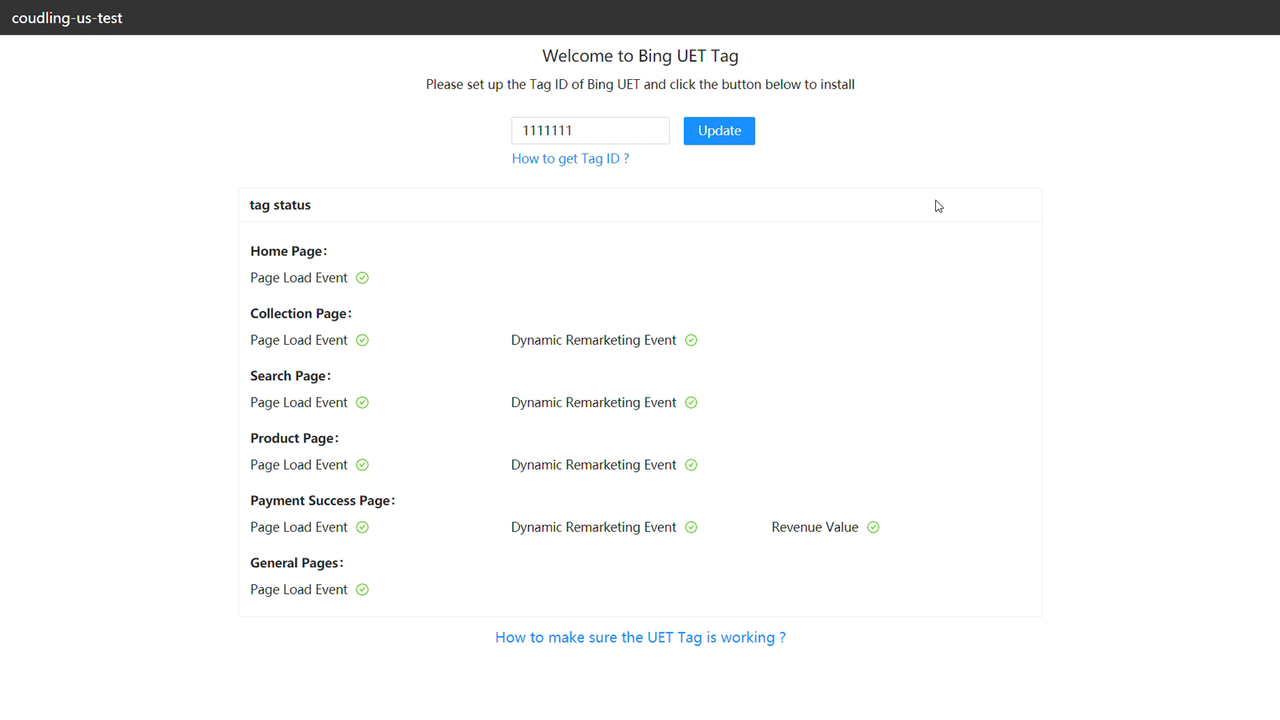Image resolution: width=1280 pixels, height=720 pixels.
Task: Open the UET Tag working verification link
Action: coord(640,637)
